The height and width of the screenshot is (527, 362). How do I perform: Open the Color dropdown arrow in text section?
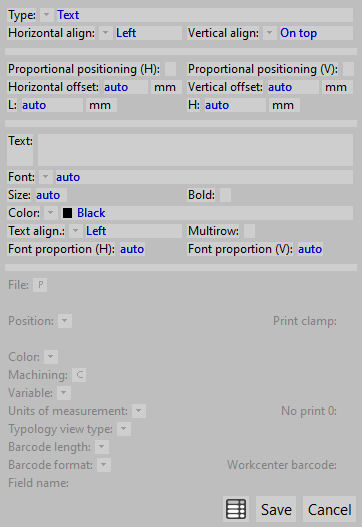click(x=50, y=213)
